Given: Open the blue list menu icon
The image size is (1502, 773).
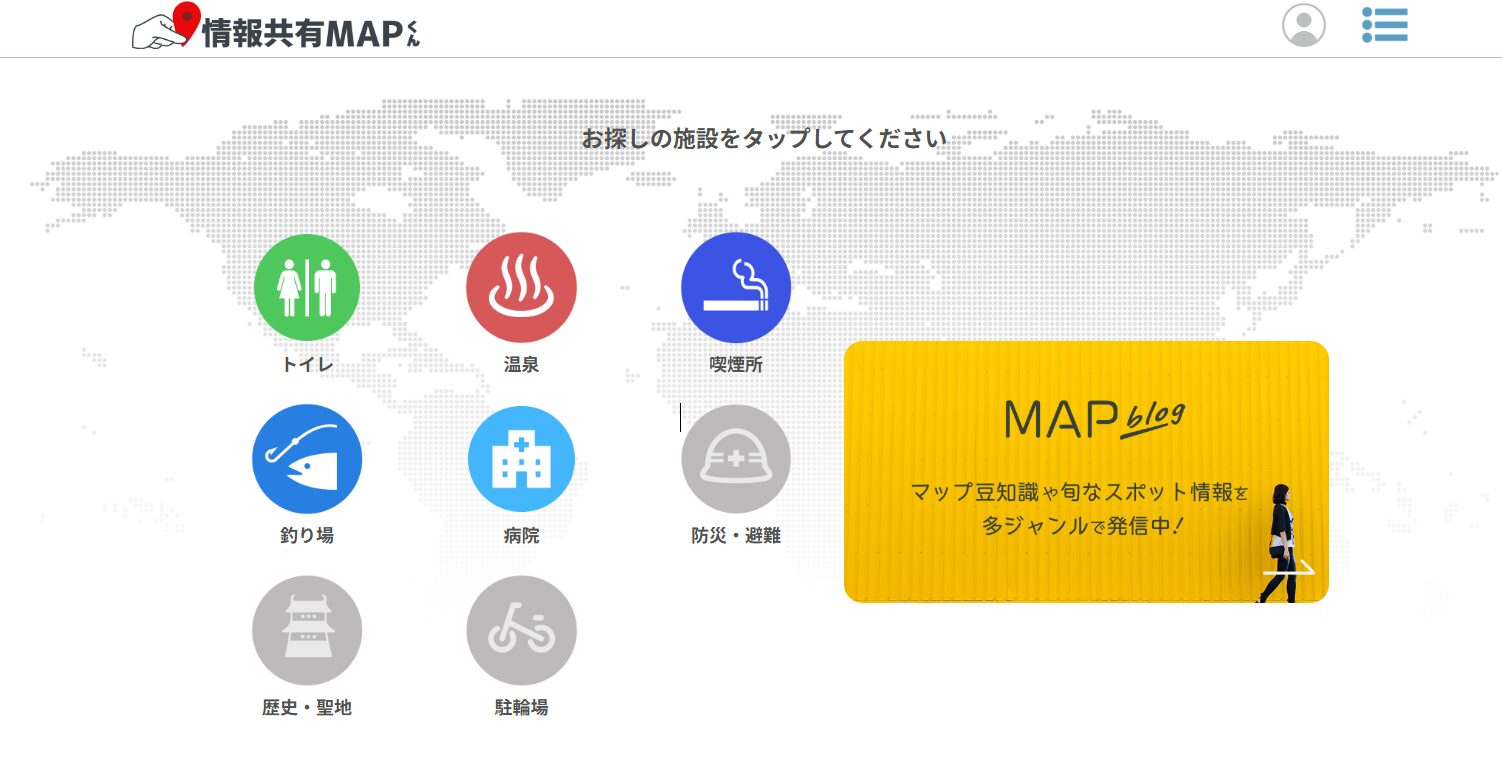Looking at the screenshot, I should tap(1385, 25).
